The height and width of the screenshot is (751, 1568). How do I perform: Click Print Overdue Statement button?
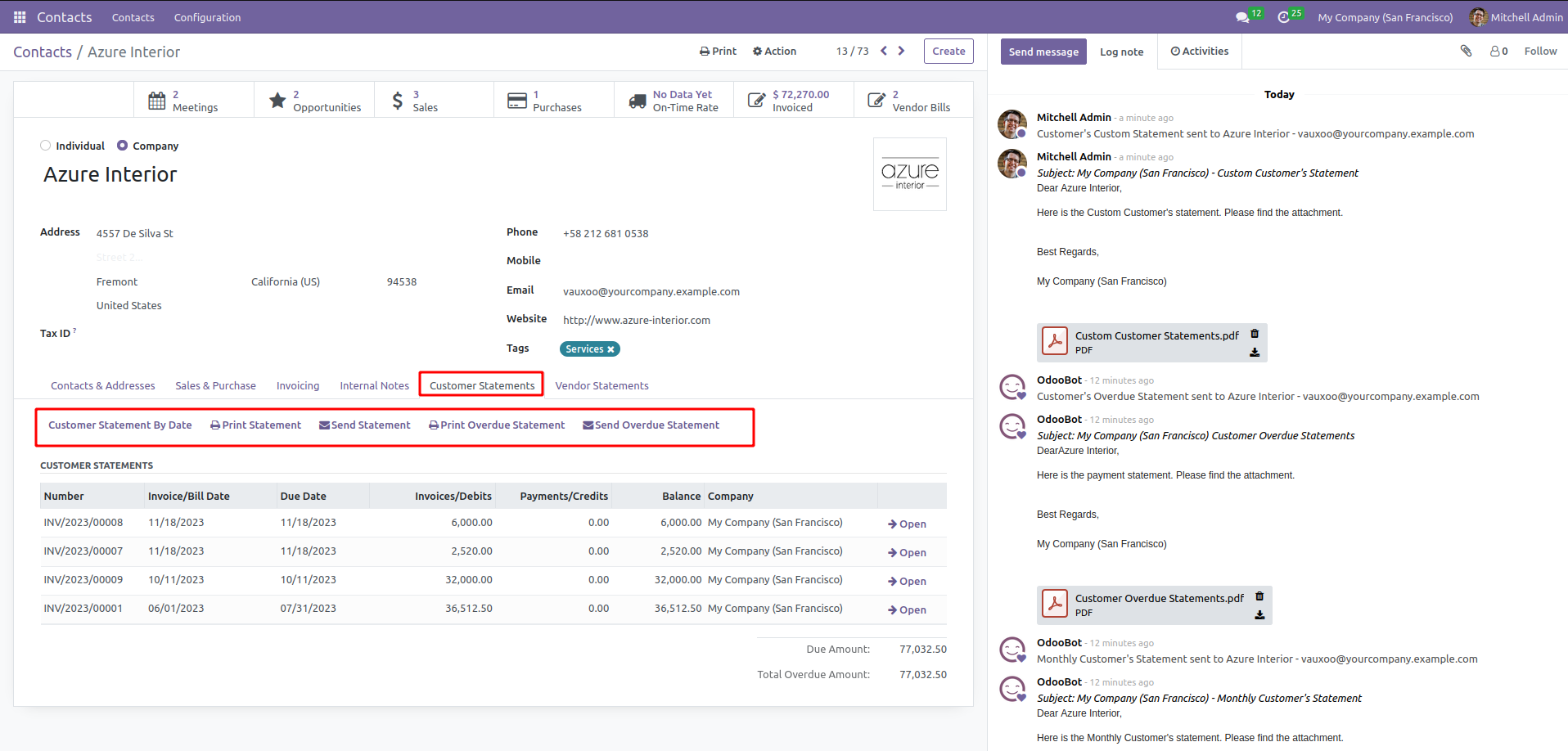(x=497, y=425)
